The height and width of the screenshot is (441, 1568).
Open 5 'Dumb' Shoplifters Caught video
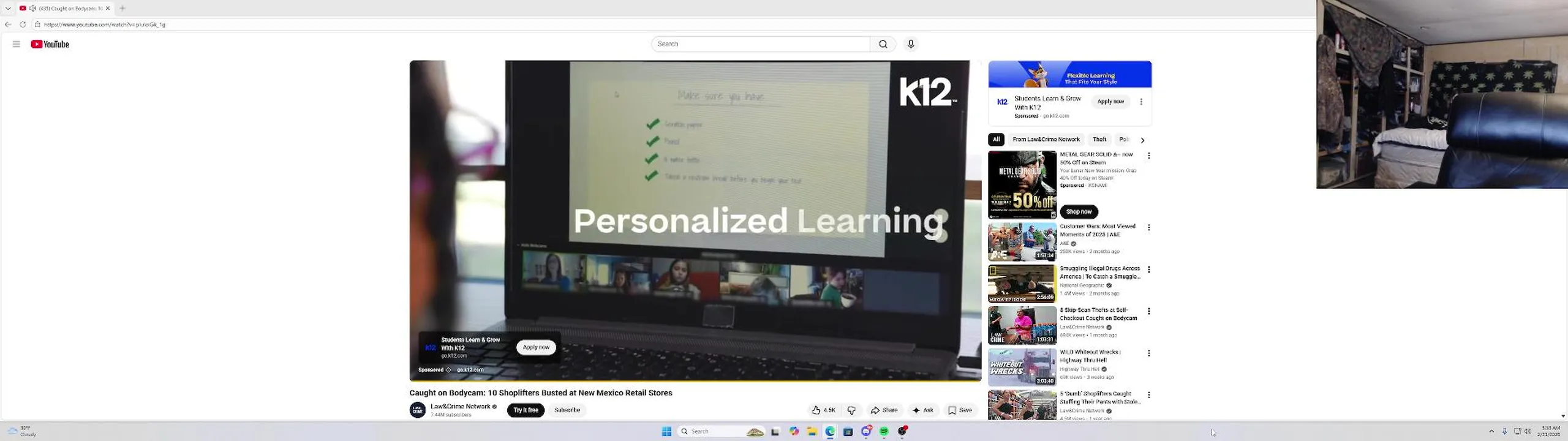(1022, 405)
